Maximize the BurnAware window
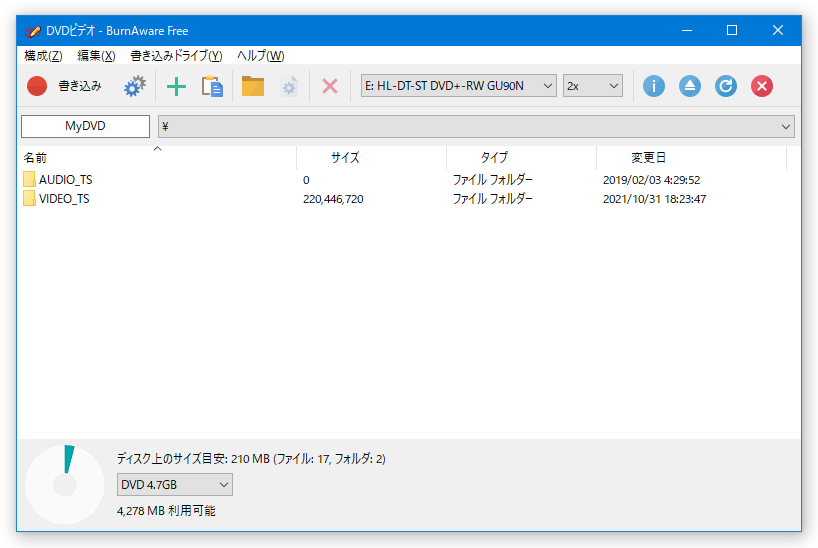 732,31
